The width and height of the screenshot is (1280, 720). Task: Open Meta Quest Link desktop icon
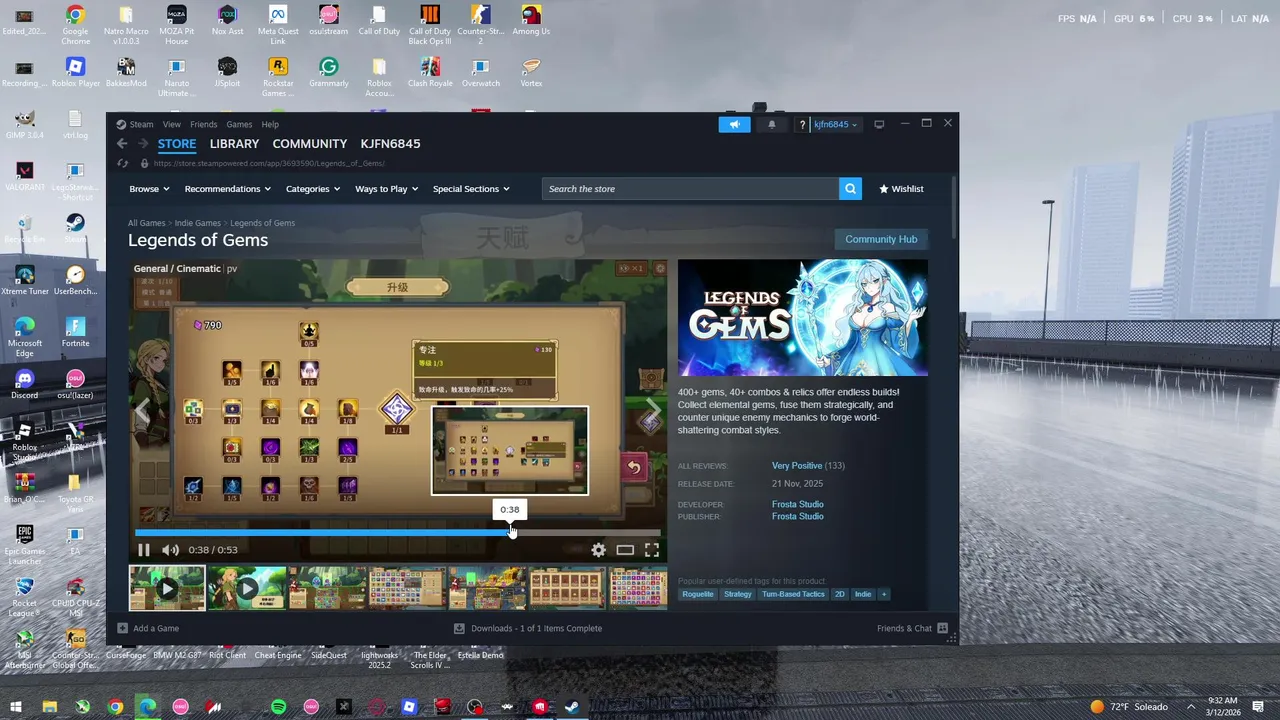click(x=278, y=25)
